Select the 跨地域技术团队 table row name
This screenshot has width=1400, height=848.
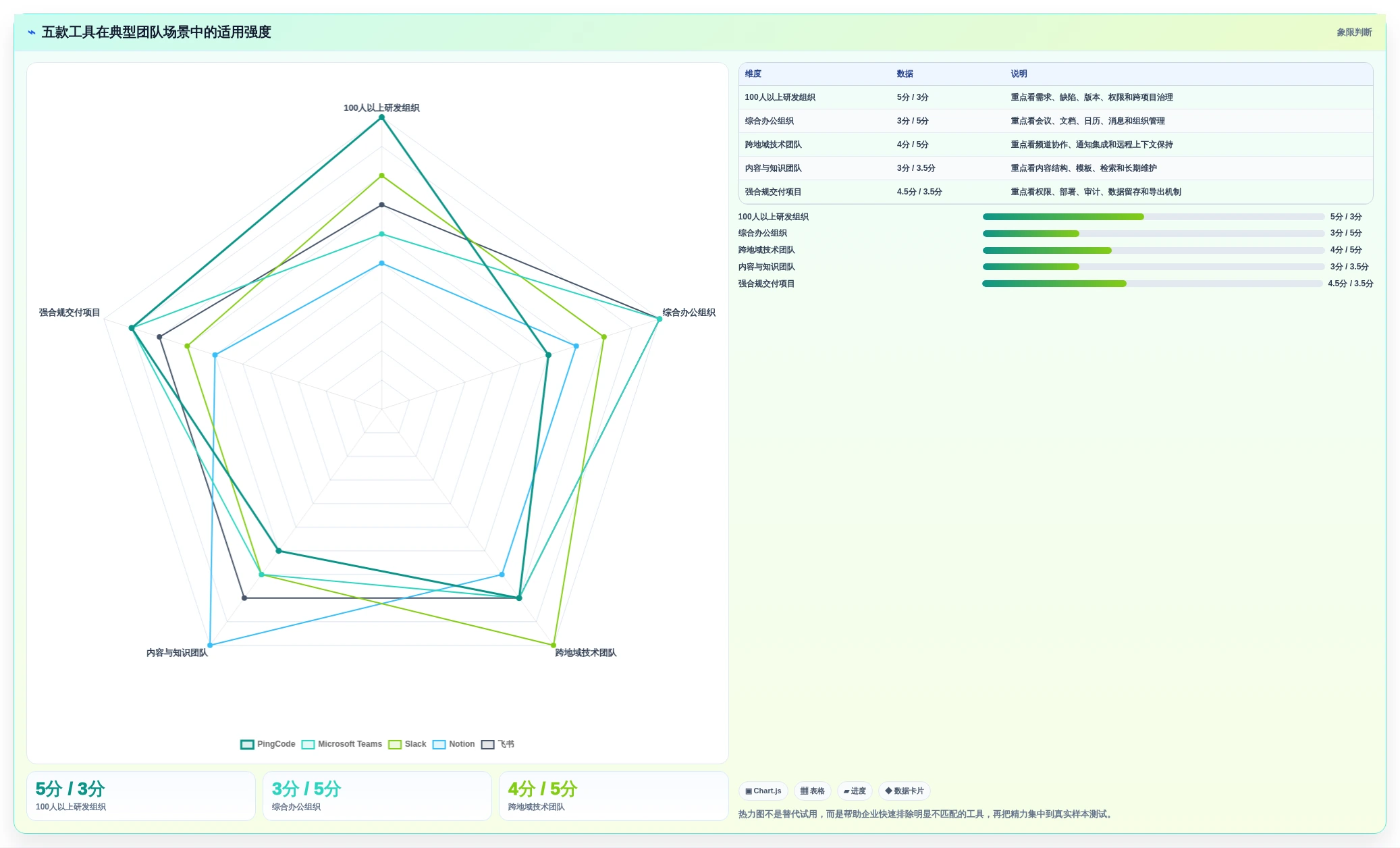[773, 144]
